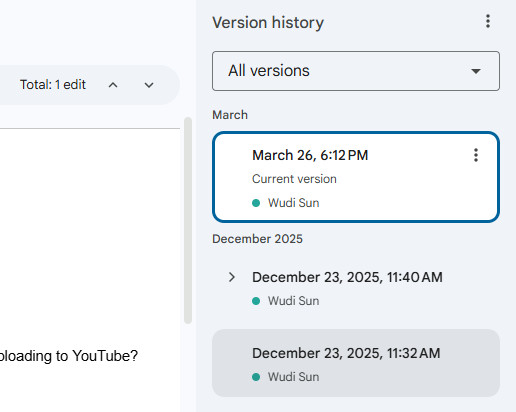The image size is (516, 412).
Task: Click the Version history panel title
Action: click(268, 23)
